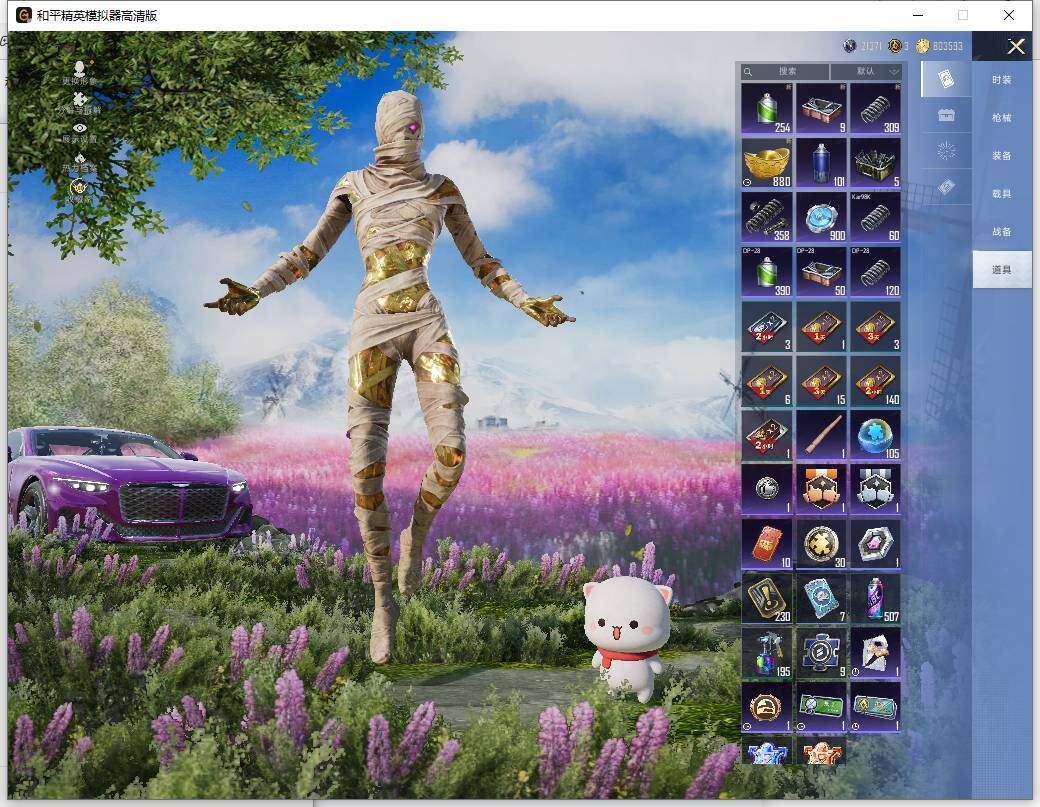Screen dimensions: 1040x807
Task: Close the emulator window
Action: 1008,15
